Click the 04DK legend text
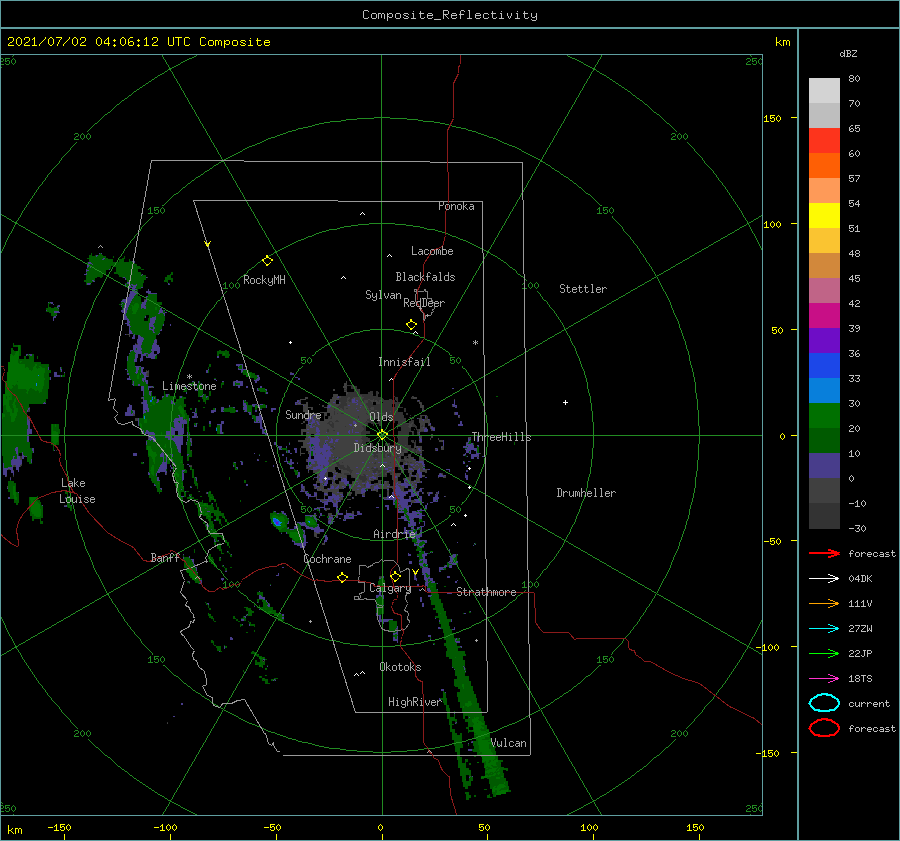Image resolution: width=900 pixels, height=841 pixels. click(x=860, y=578)
